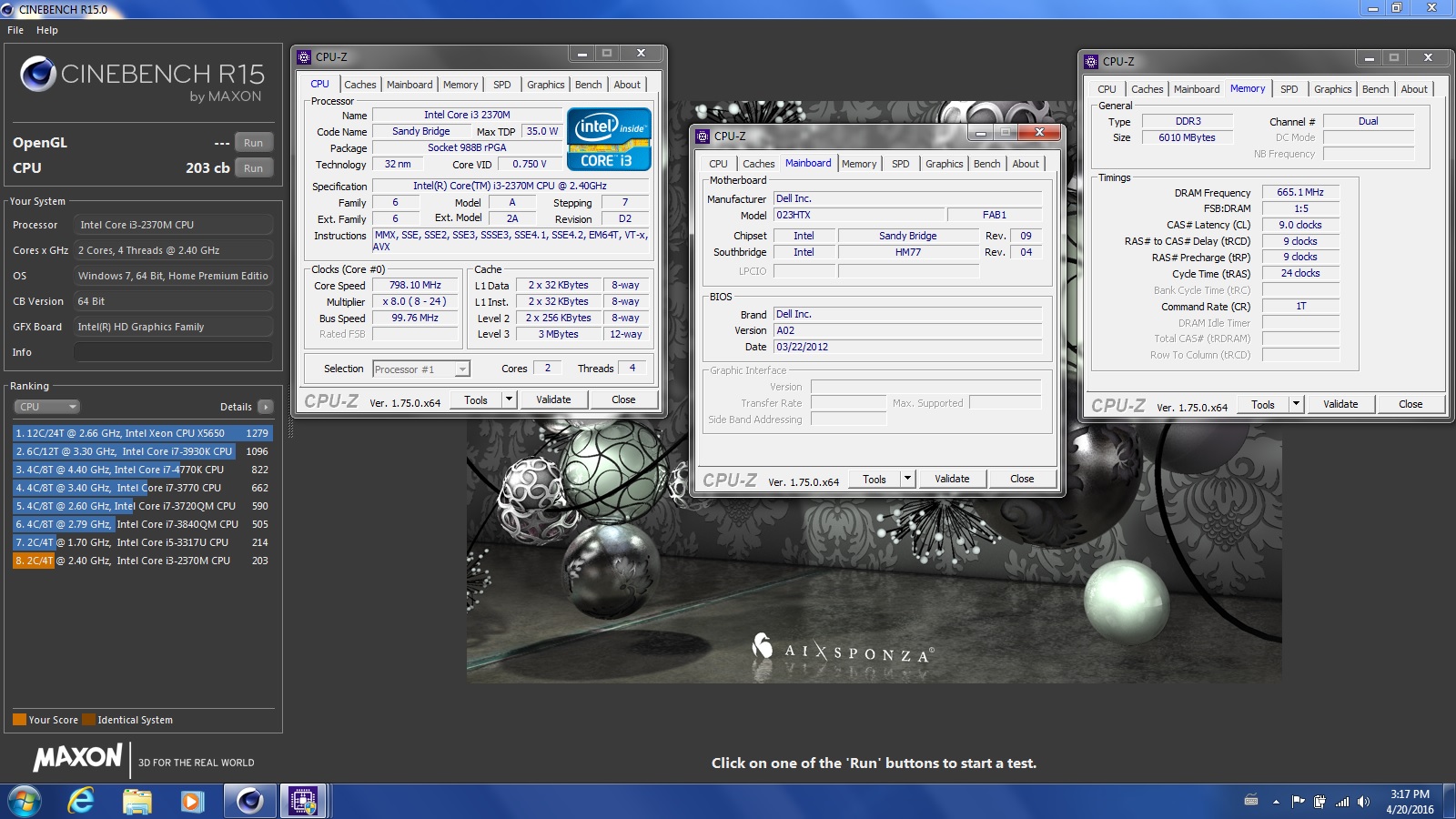1456x819 pixels.
Task: Select ranking row Intel Xeon CPU X5650
Action: tap(143, 433)
